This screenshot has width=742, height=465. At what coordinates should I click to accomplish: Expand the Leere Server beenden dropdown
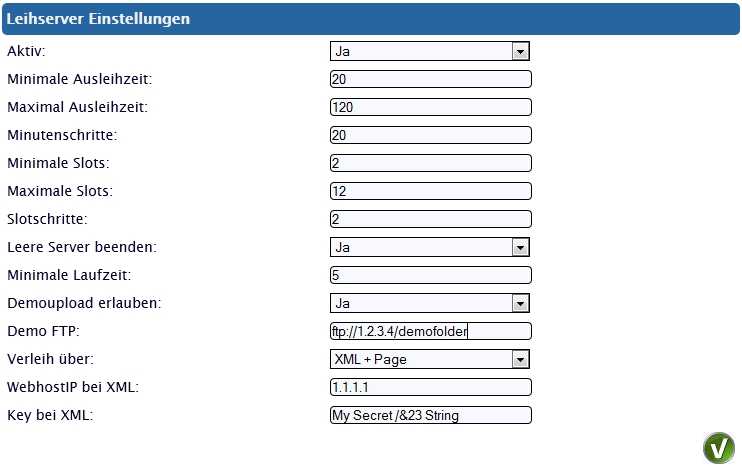pyautogui.click(x=430, y=247)
